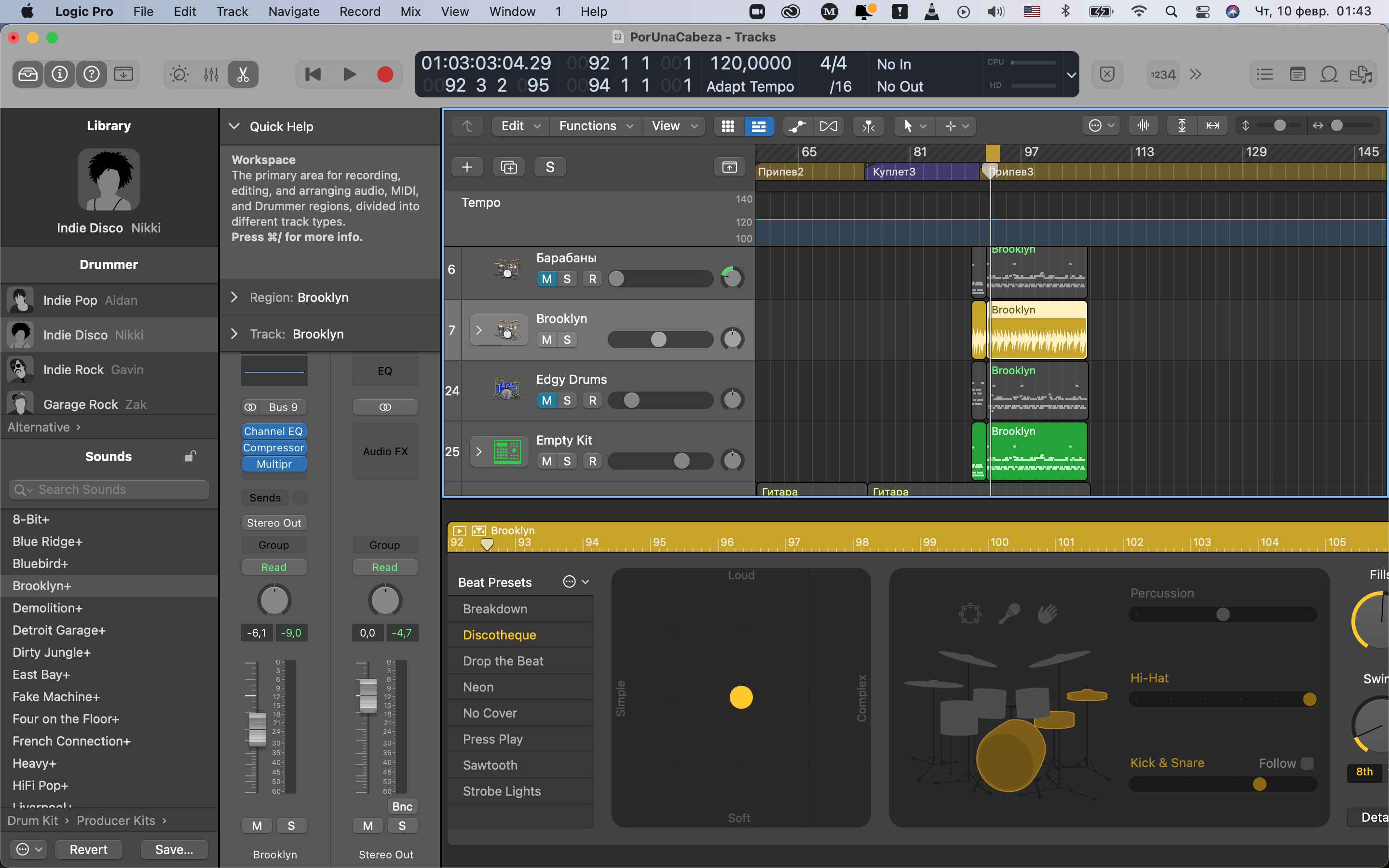
Task: Open the Mix menu in menu bar
Action: click(410, 12)
